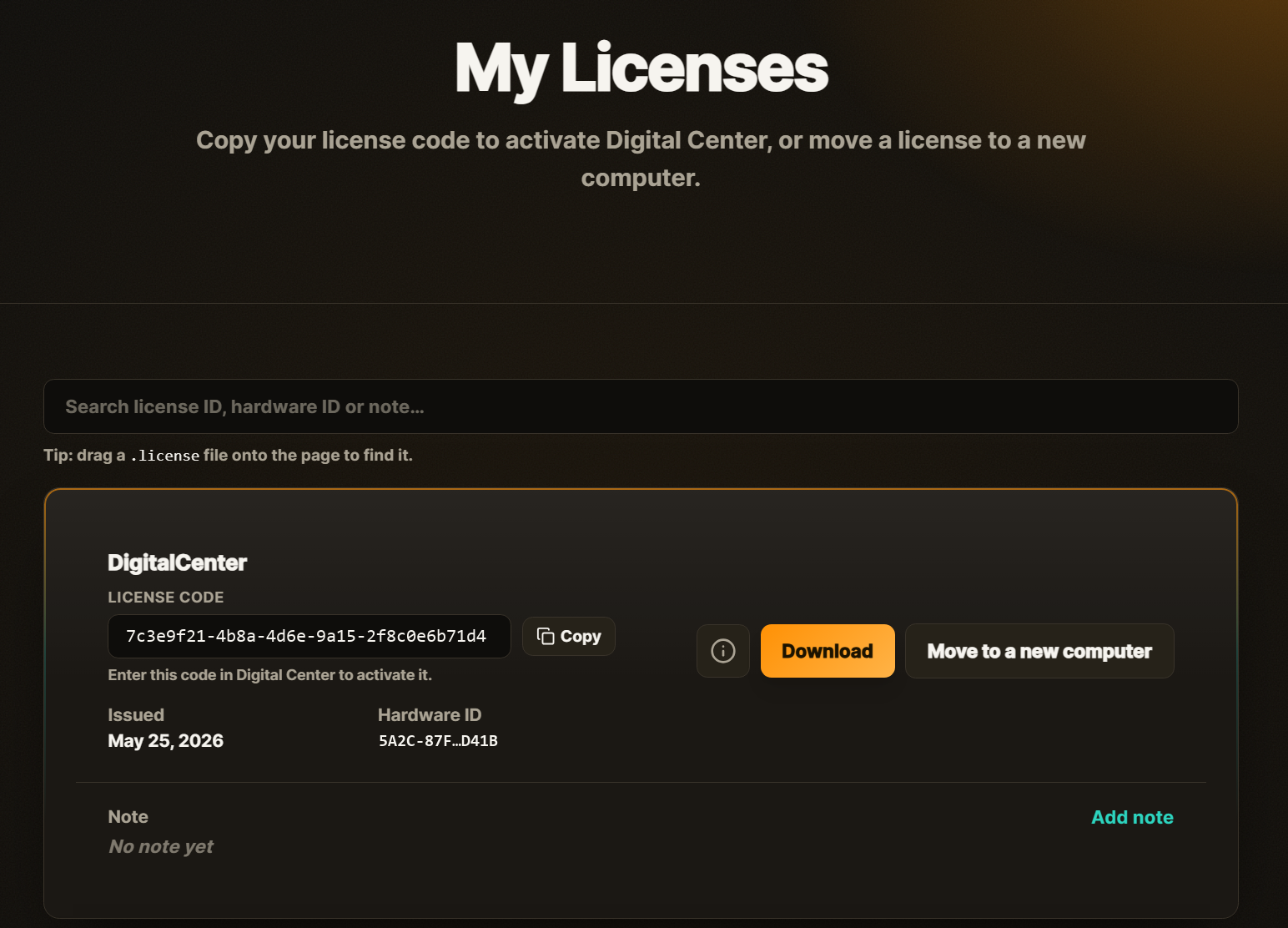Click the DigitalCenter product title
1288x928 pixels.
177,562
